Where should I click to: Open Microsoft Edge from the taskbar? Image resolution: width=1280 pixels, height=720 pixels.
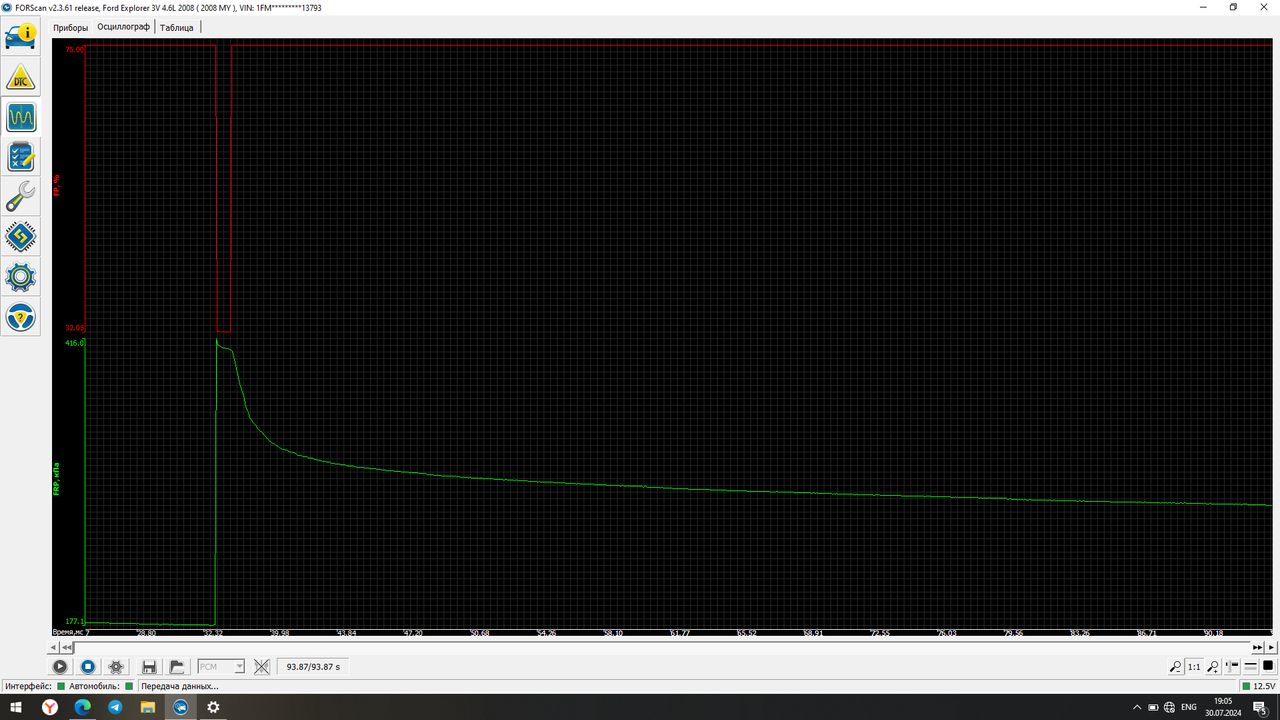83,707
